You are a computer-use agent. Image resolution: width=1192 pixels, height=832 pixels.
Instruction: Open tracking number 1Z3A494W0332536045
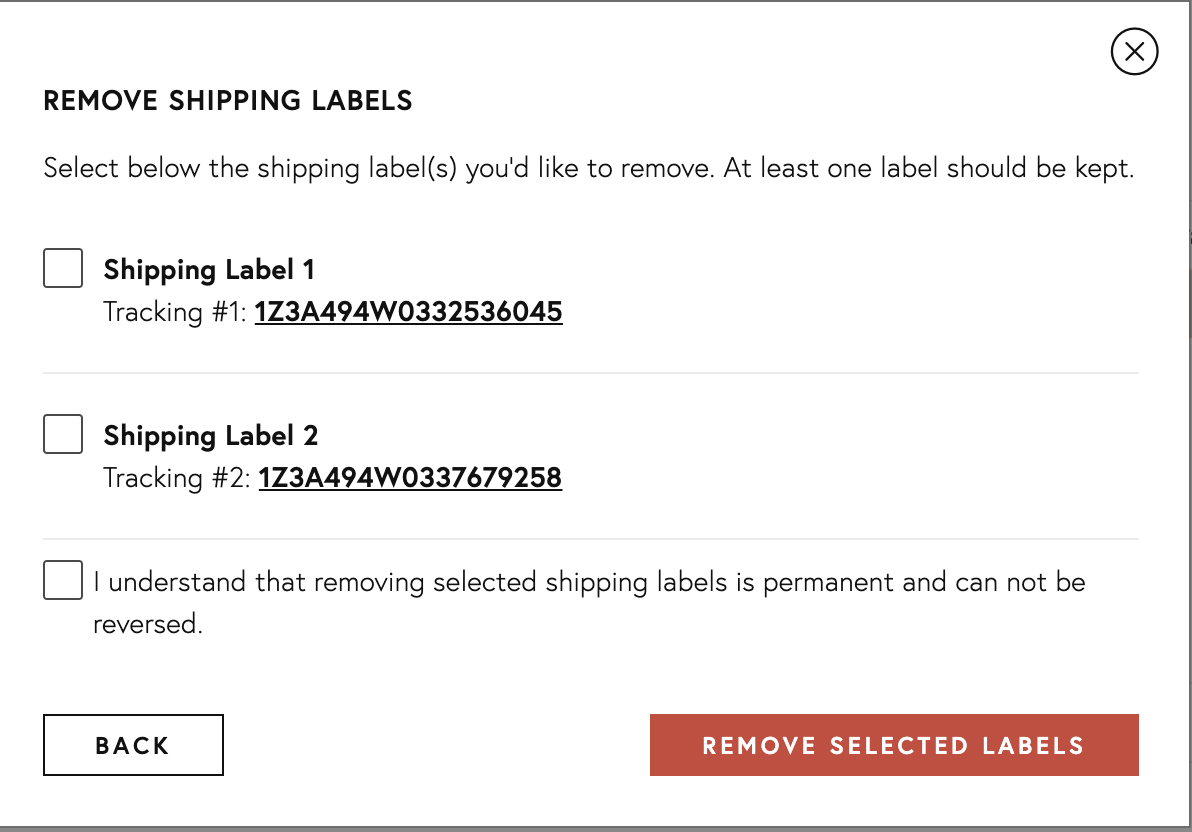[x=408, y=312]
